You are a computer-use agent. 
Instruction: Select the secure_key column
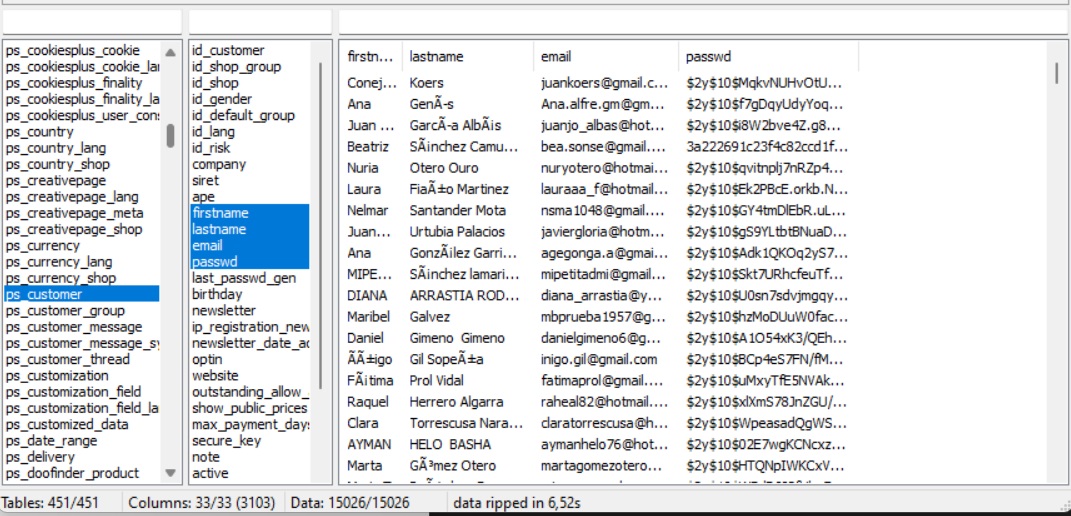249,441
